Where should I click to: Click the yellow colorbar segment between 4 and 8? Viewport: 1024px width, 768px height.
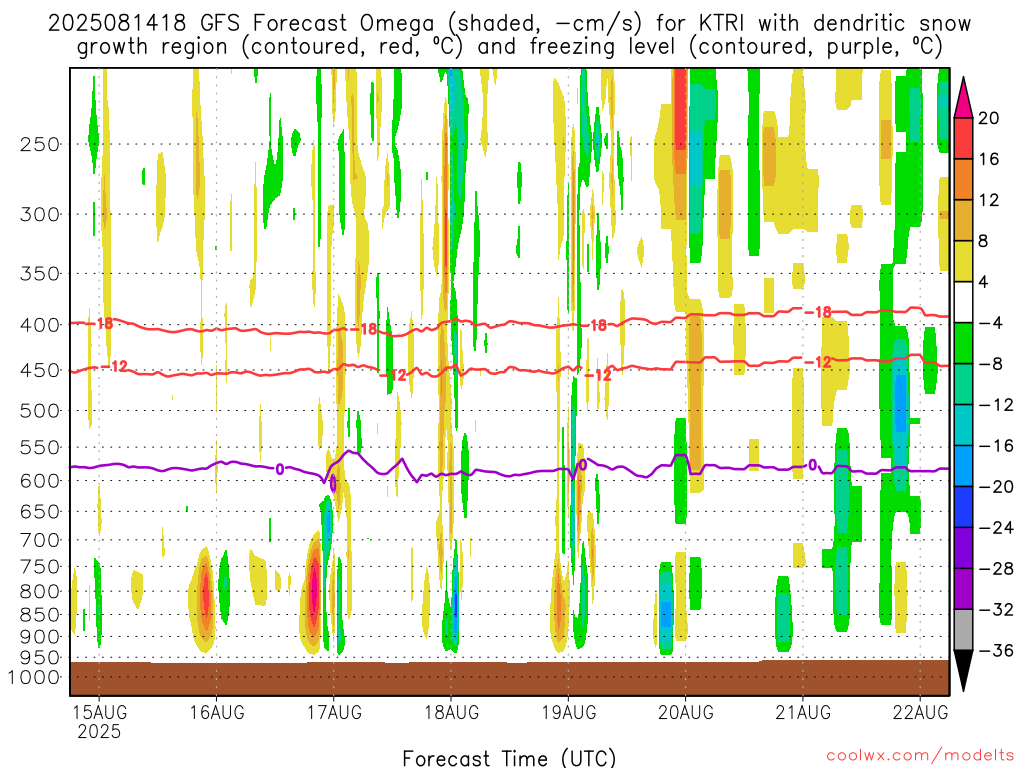pos(963,261)
